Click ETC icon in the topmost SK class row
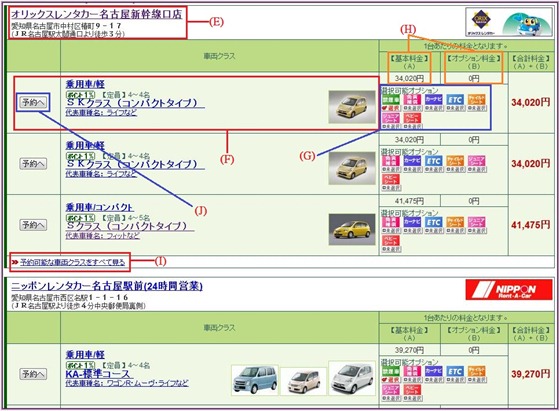 (x=455, y=99)
